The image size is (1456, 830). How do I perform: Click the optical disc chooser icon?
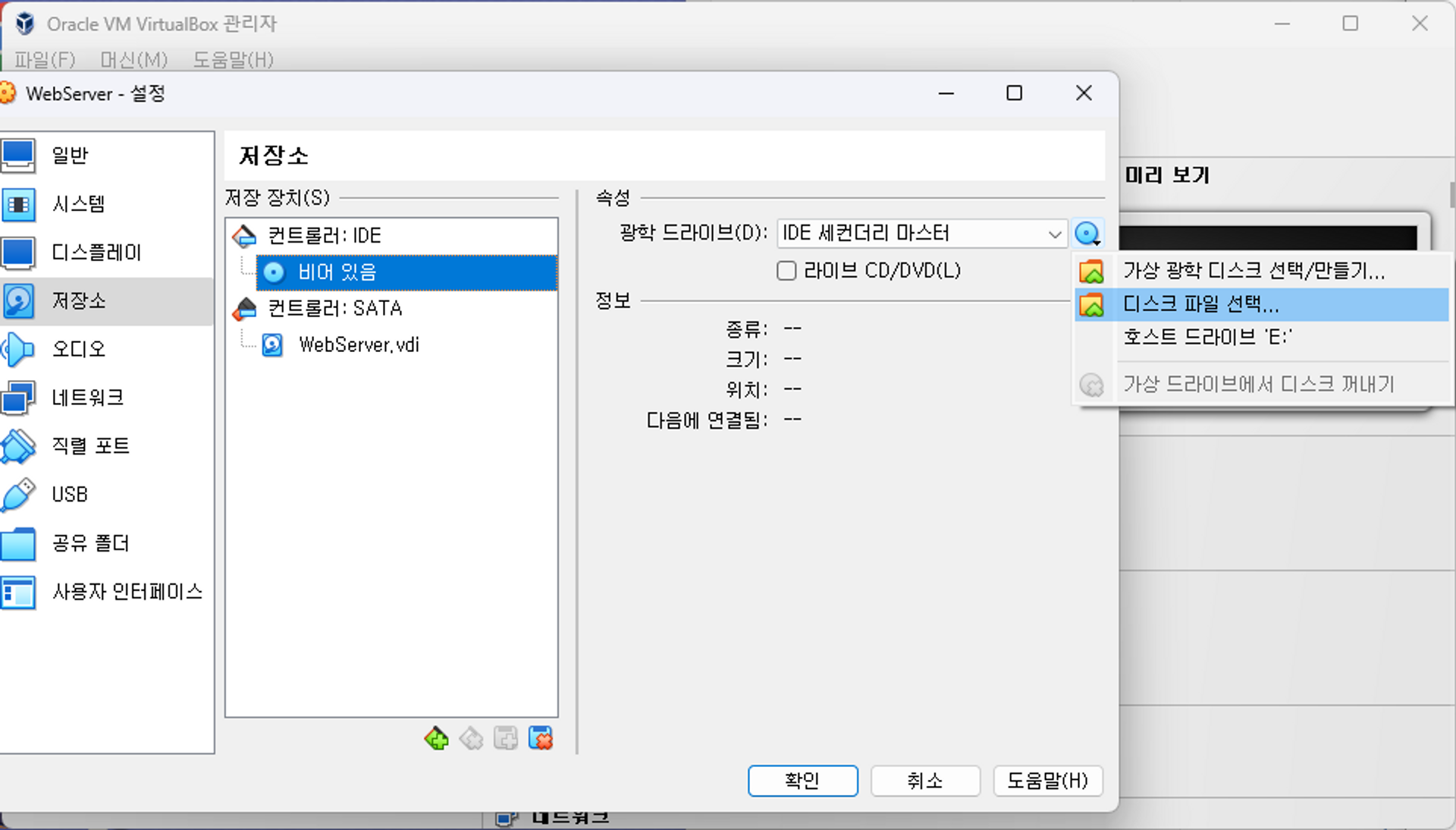(x=1087, y=234)
